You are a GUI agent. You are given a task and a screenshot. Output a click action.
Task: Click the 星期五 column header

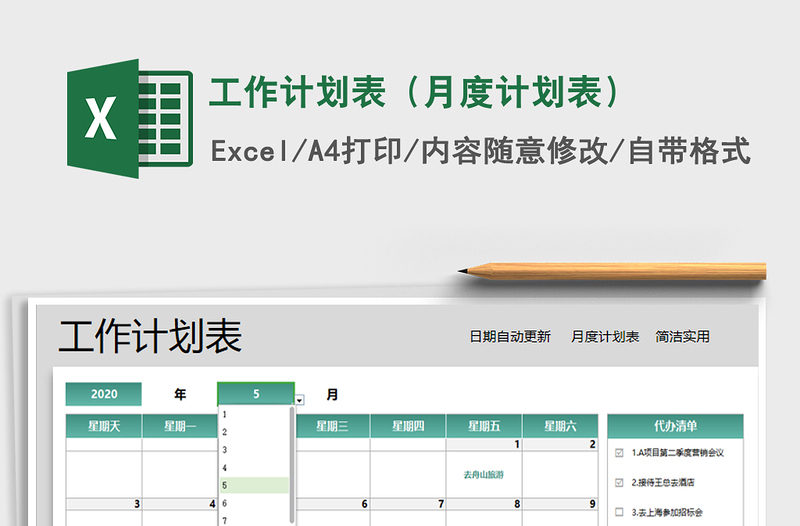(x=484, y=426)
